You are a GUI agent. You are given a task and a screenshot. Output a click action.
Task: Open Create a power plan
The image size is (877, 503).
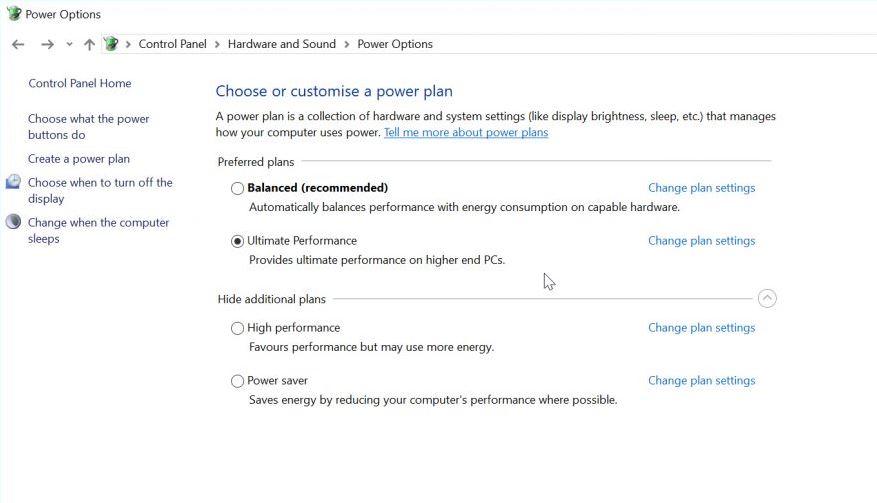point(79,159)
